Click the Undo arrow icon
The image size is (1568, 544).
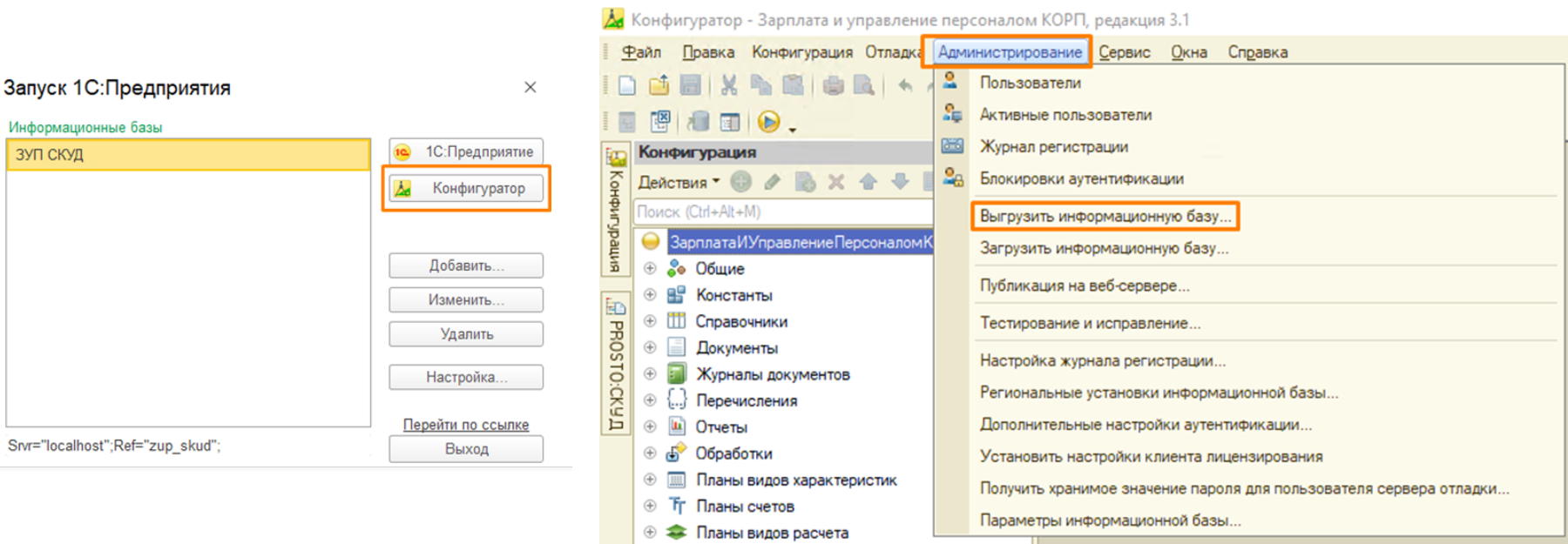click(x=906, y=85)
